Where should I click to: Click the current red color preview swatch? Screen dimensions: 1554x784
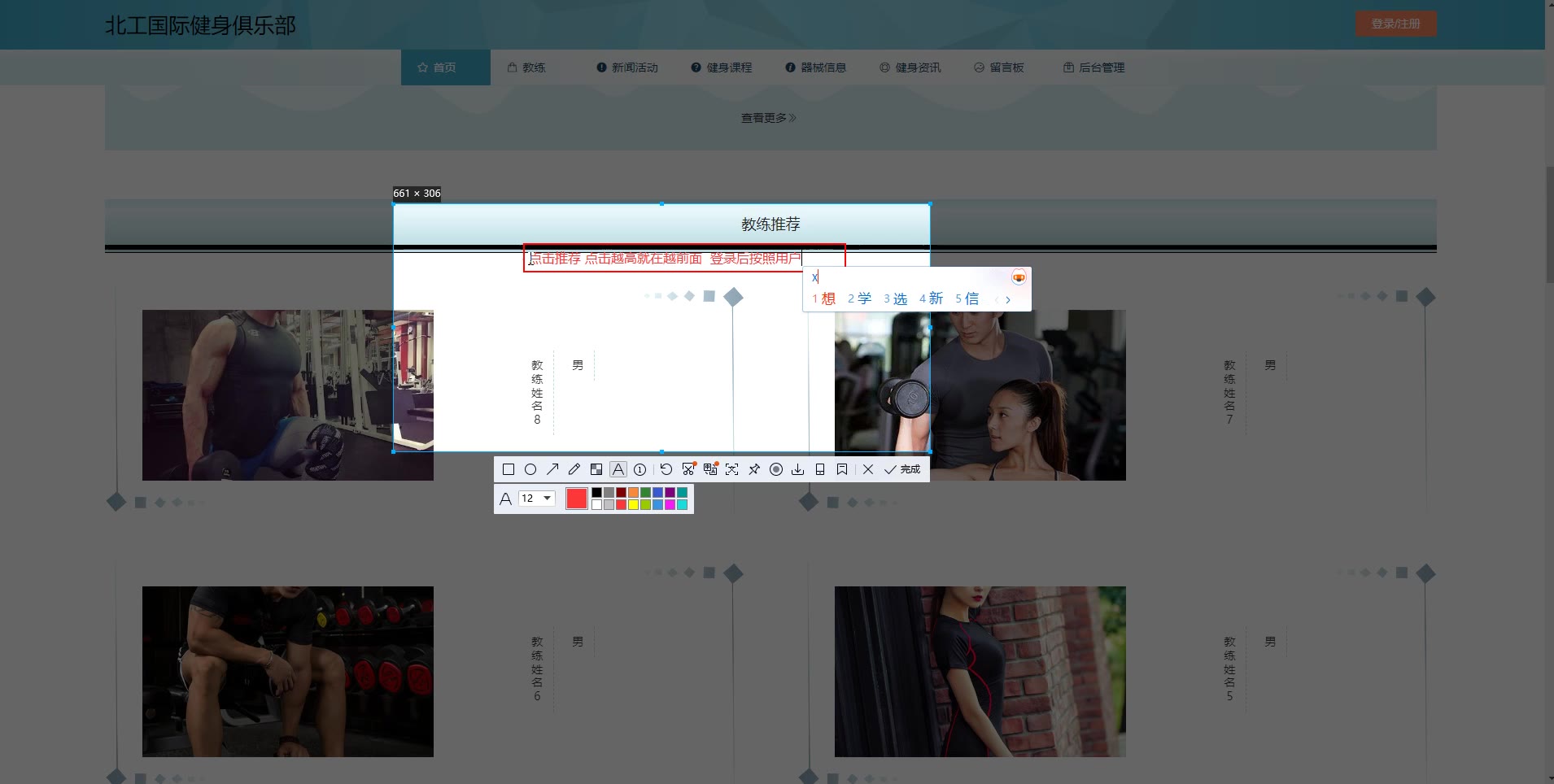click(x=577, y=499)
